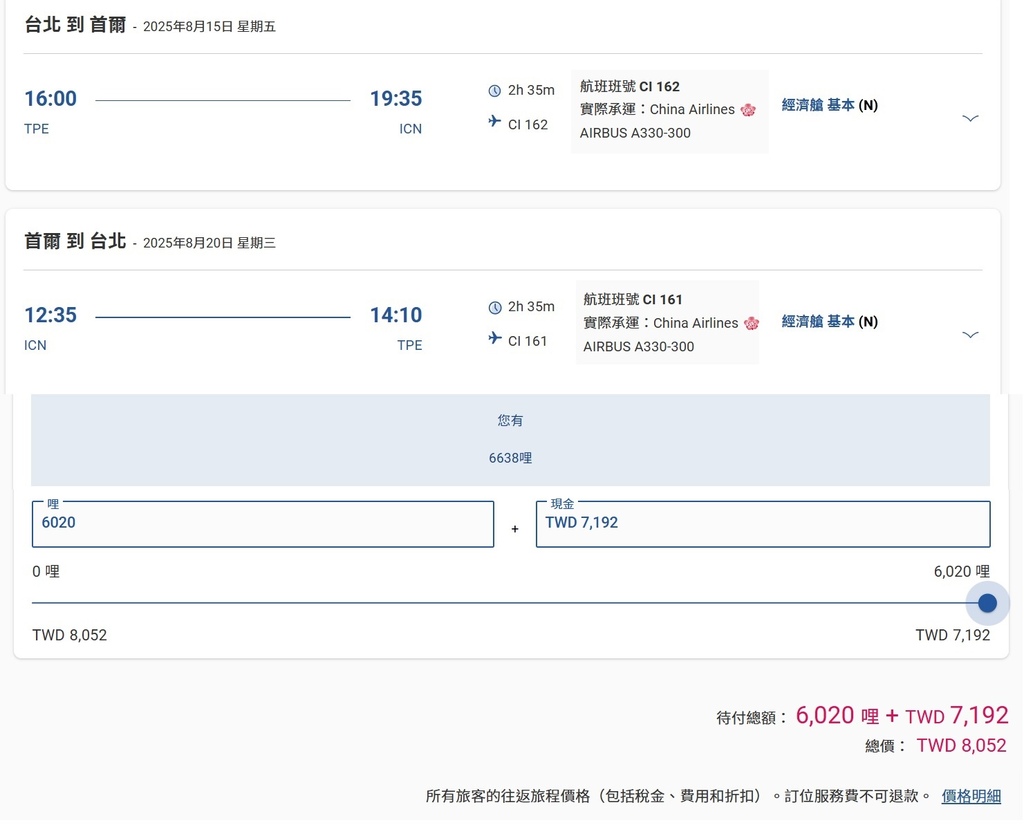Viewport: 1024px width, 834px height.
Task: Click China Airlines plum blossom logo for CI 162
Action: coord(748,110)
